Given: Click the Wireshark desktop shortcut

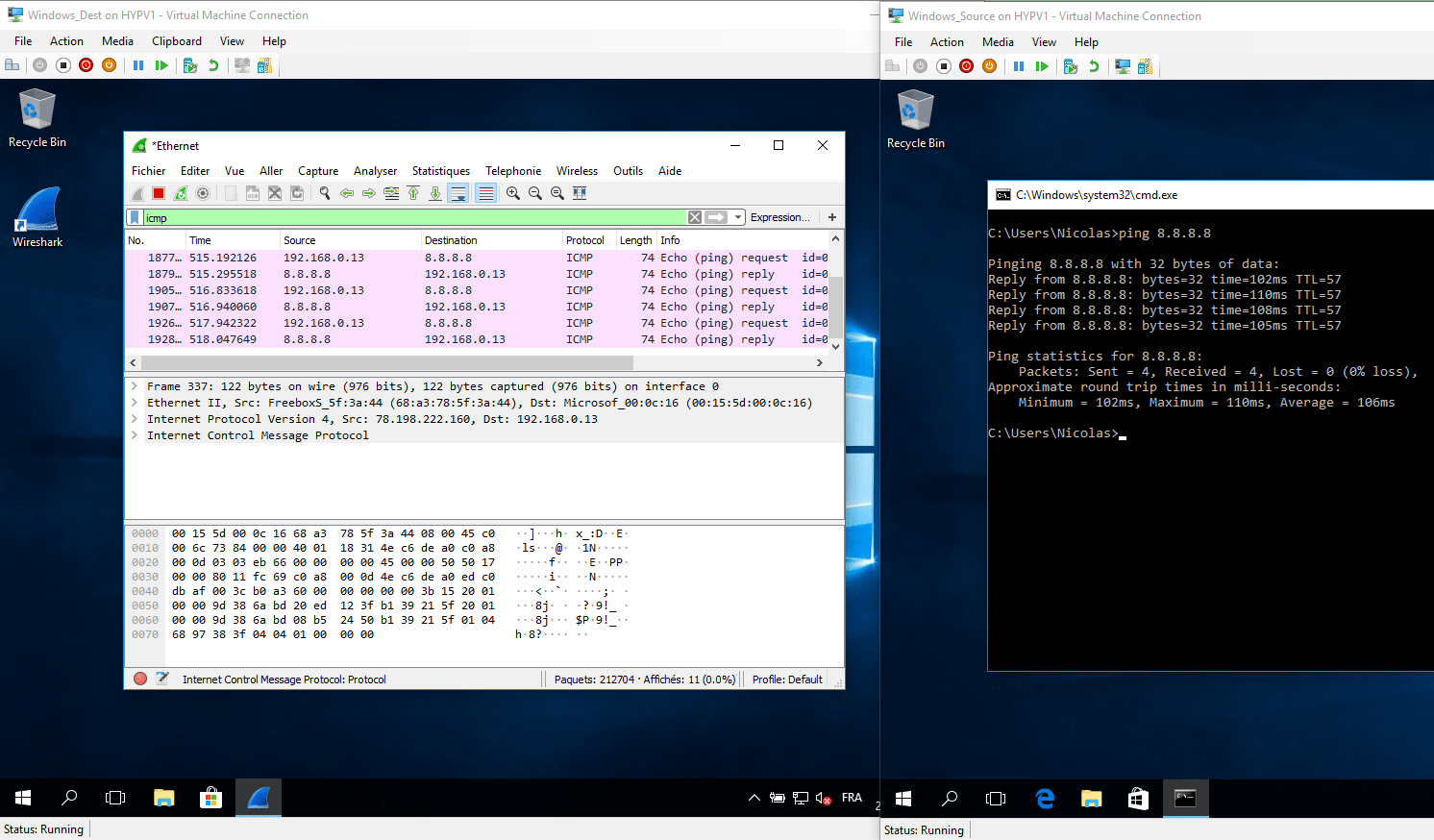Looking at the screenshot, I should tap(37, 217).
